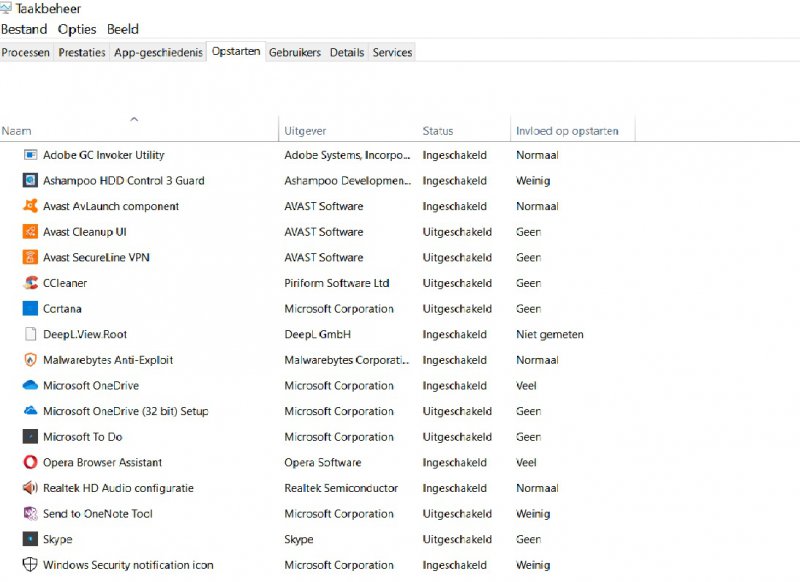This screenshot has width=800, height=582.
Task: Click the Realtek Semiconductor publisher cell
Action: (341, 488)
